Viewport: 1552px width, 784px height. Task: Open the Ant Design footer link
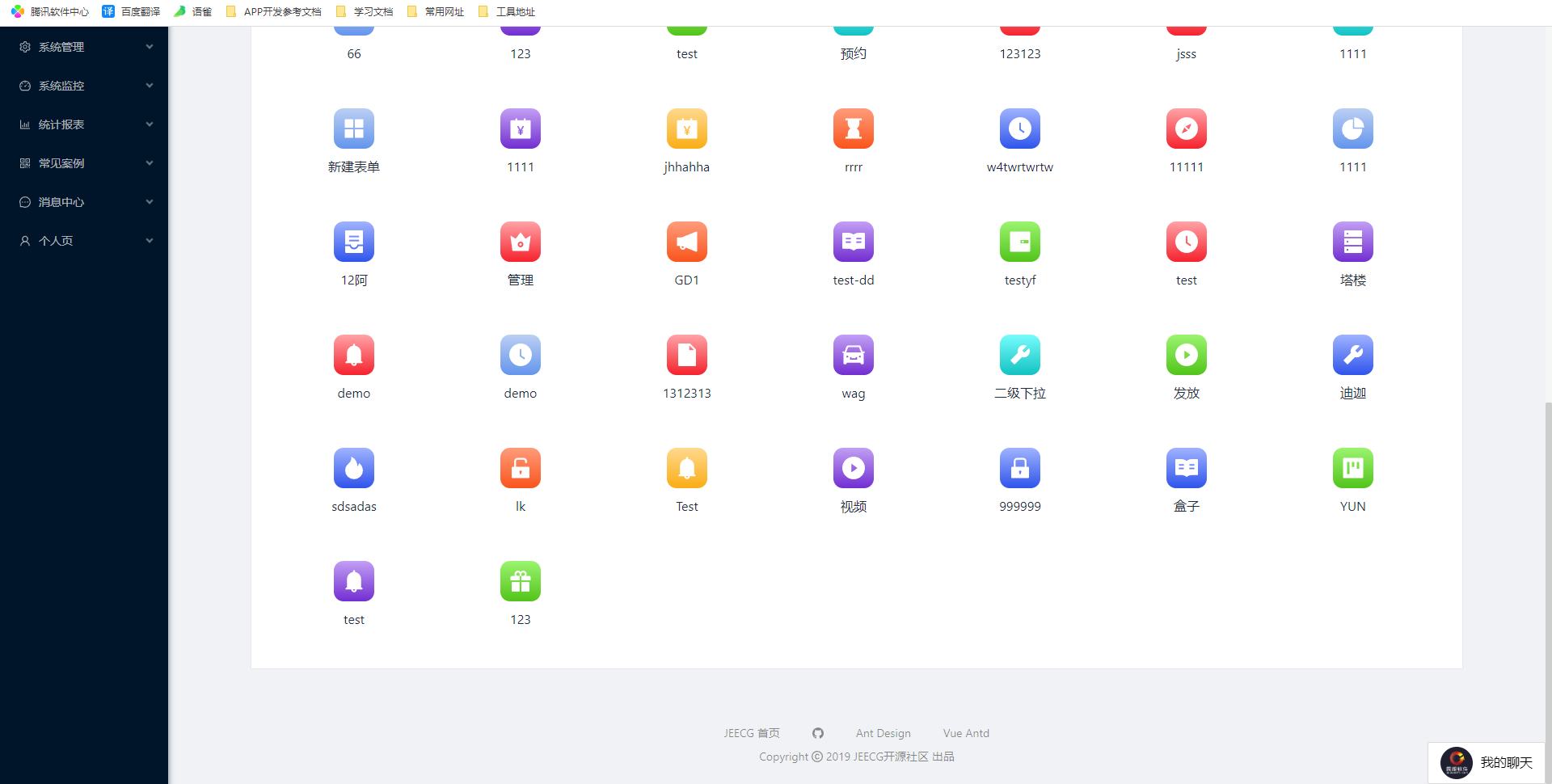pos(884,733)
